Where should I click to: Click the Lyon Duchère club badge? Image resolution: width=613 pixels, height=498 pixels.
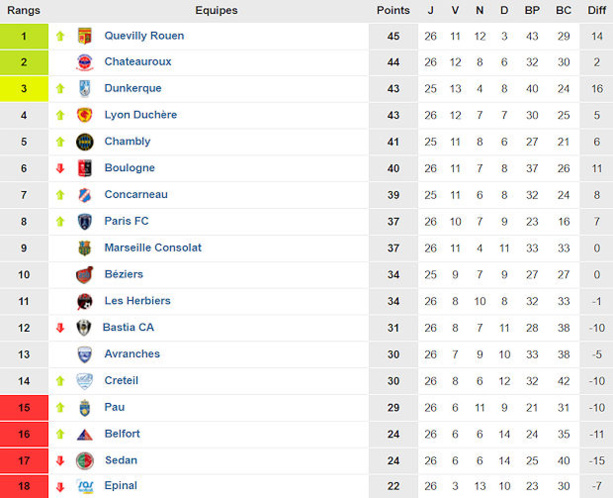tap(85, 115)
